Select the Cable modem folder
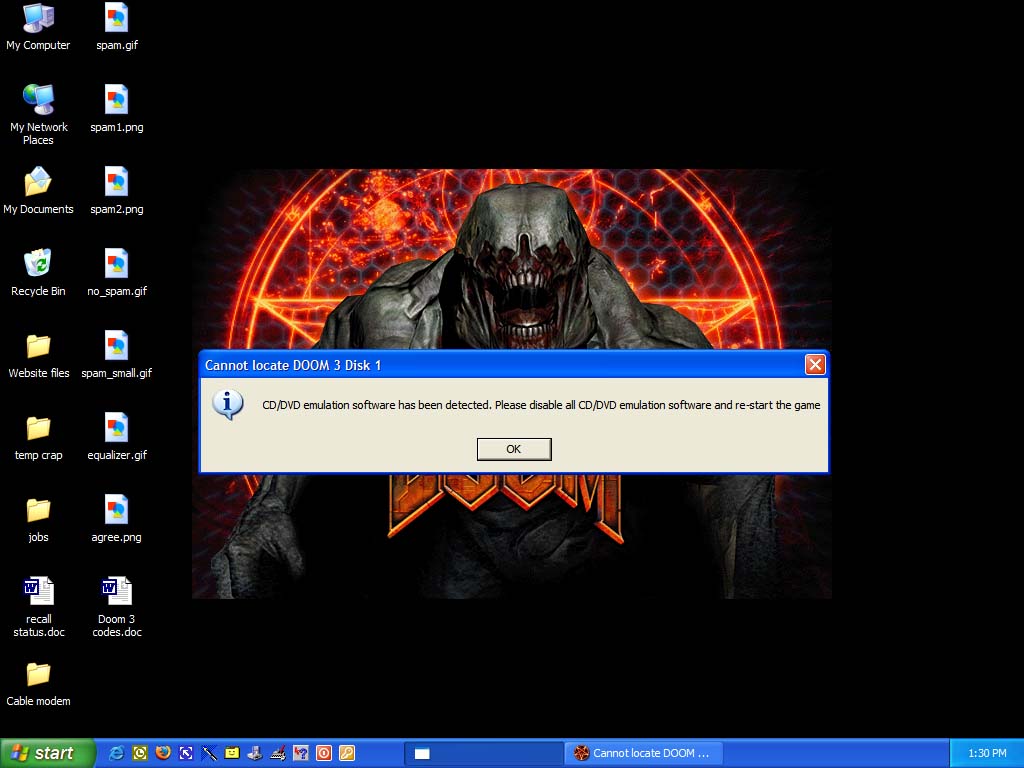 coord(38,674)
